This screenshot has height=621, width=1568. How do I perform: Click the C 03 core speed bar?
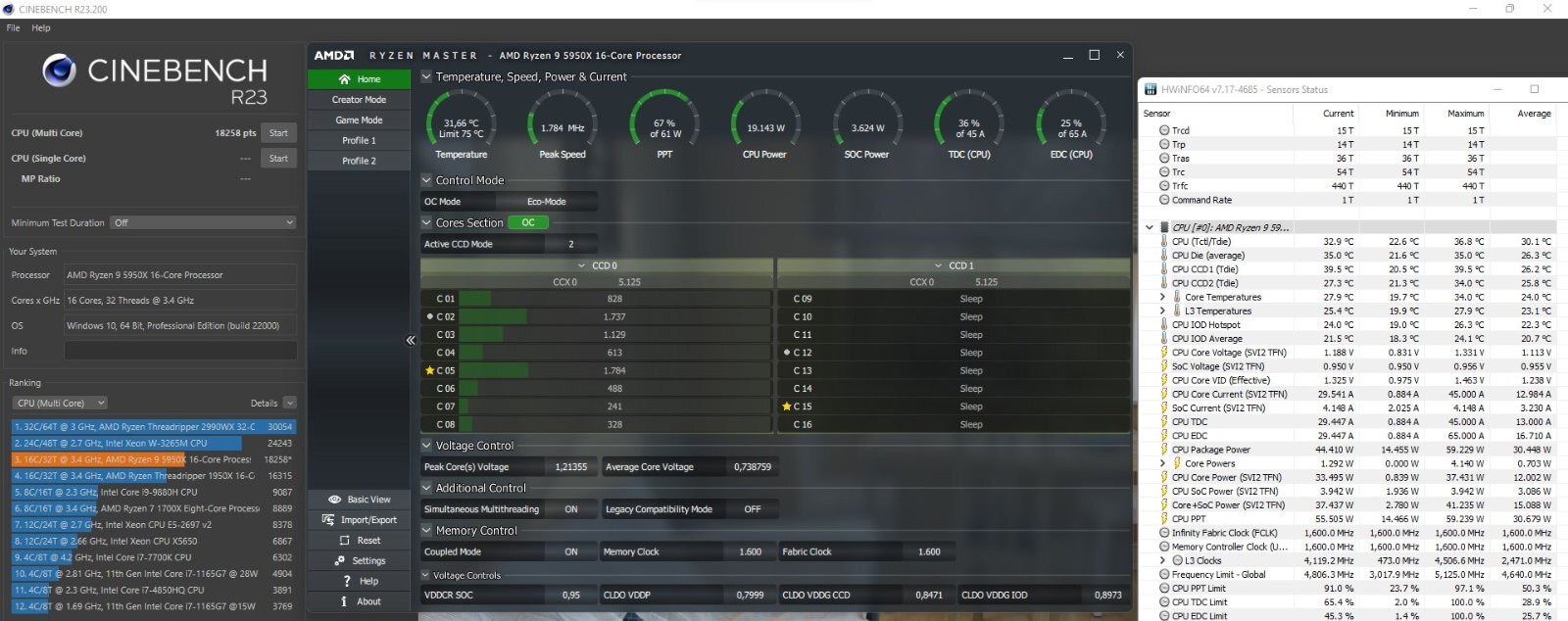tap(615, 335)
